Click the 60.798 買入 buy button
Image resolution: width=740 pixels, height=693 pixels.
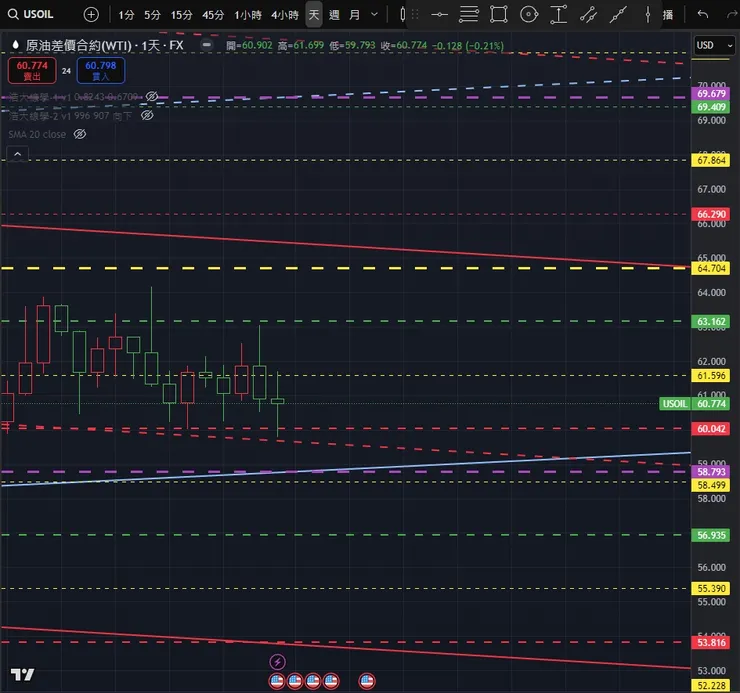point(101,70)
